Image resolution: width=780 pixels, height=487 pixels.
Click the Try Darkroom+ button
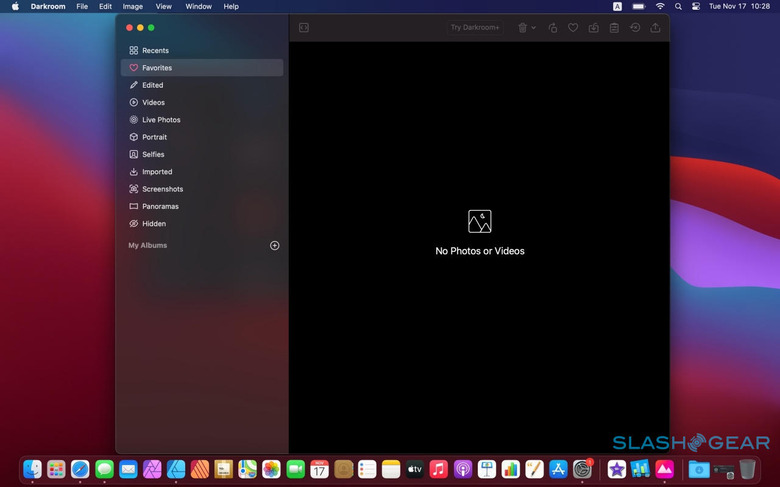[x=475, y=28]
